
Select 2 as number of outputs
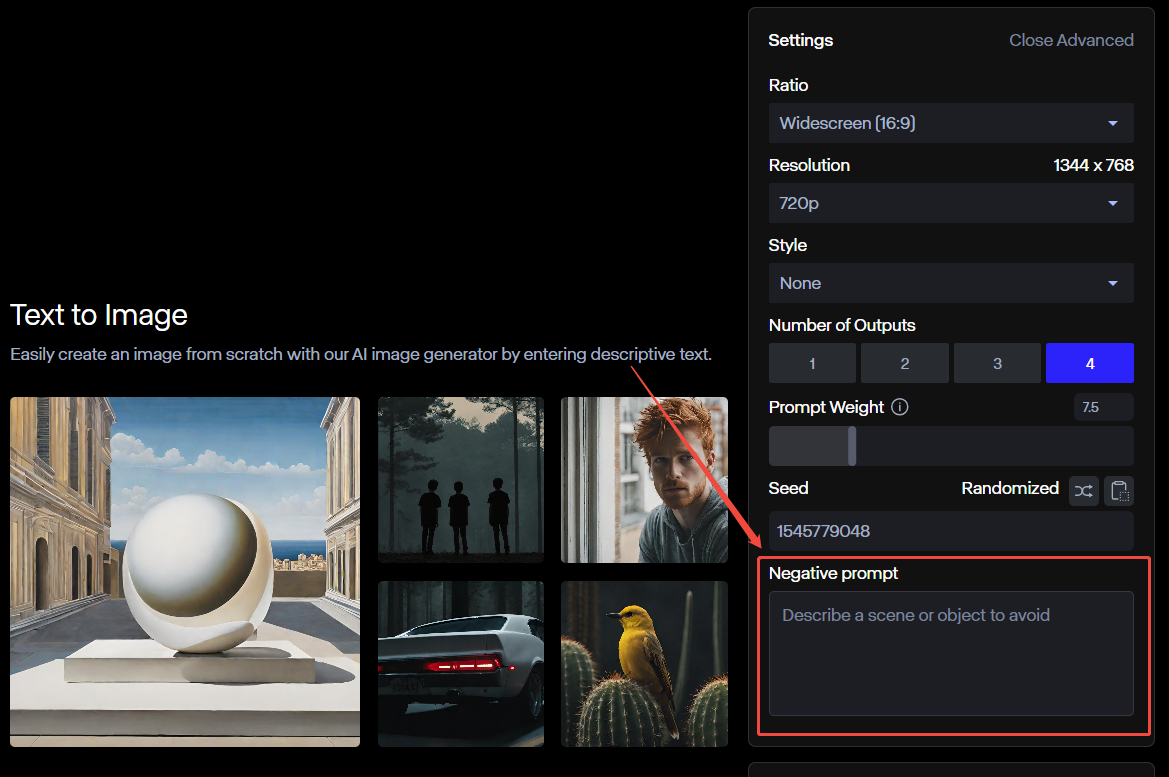(x=904, y=363)
